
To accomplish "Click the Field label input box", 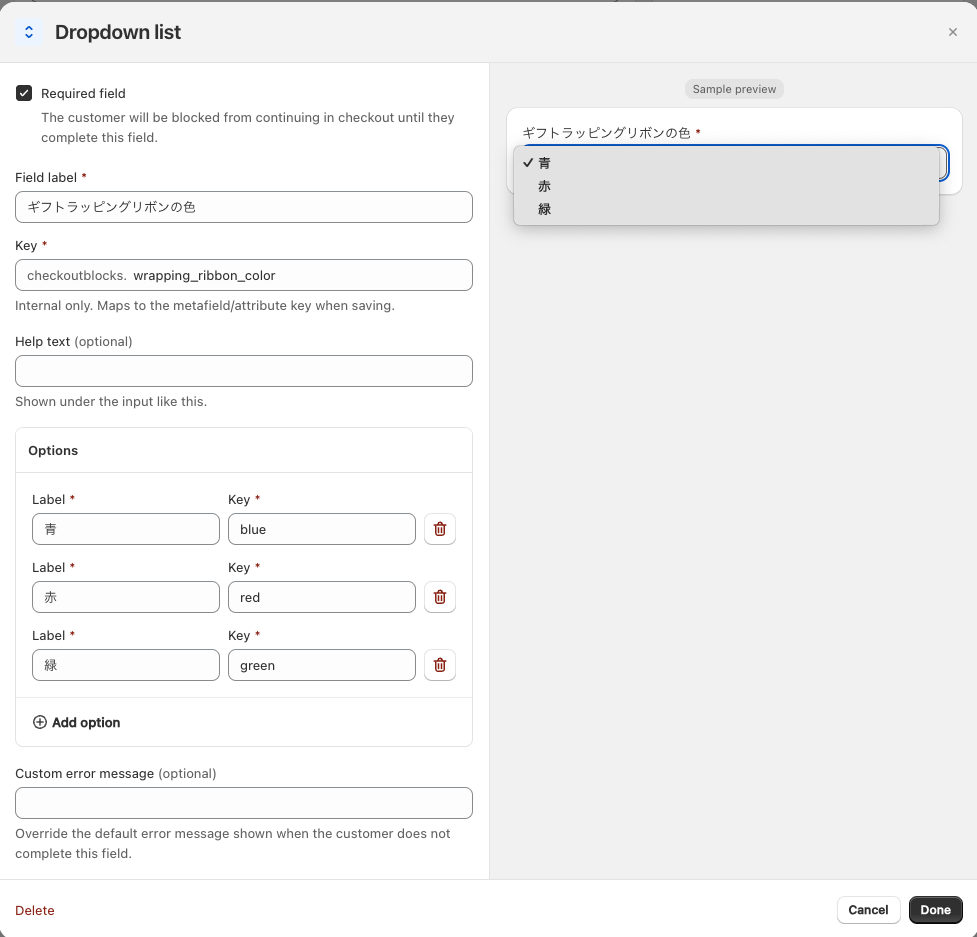I will (x=244, y=207).
